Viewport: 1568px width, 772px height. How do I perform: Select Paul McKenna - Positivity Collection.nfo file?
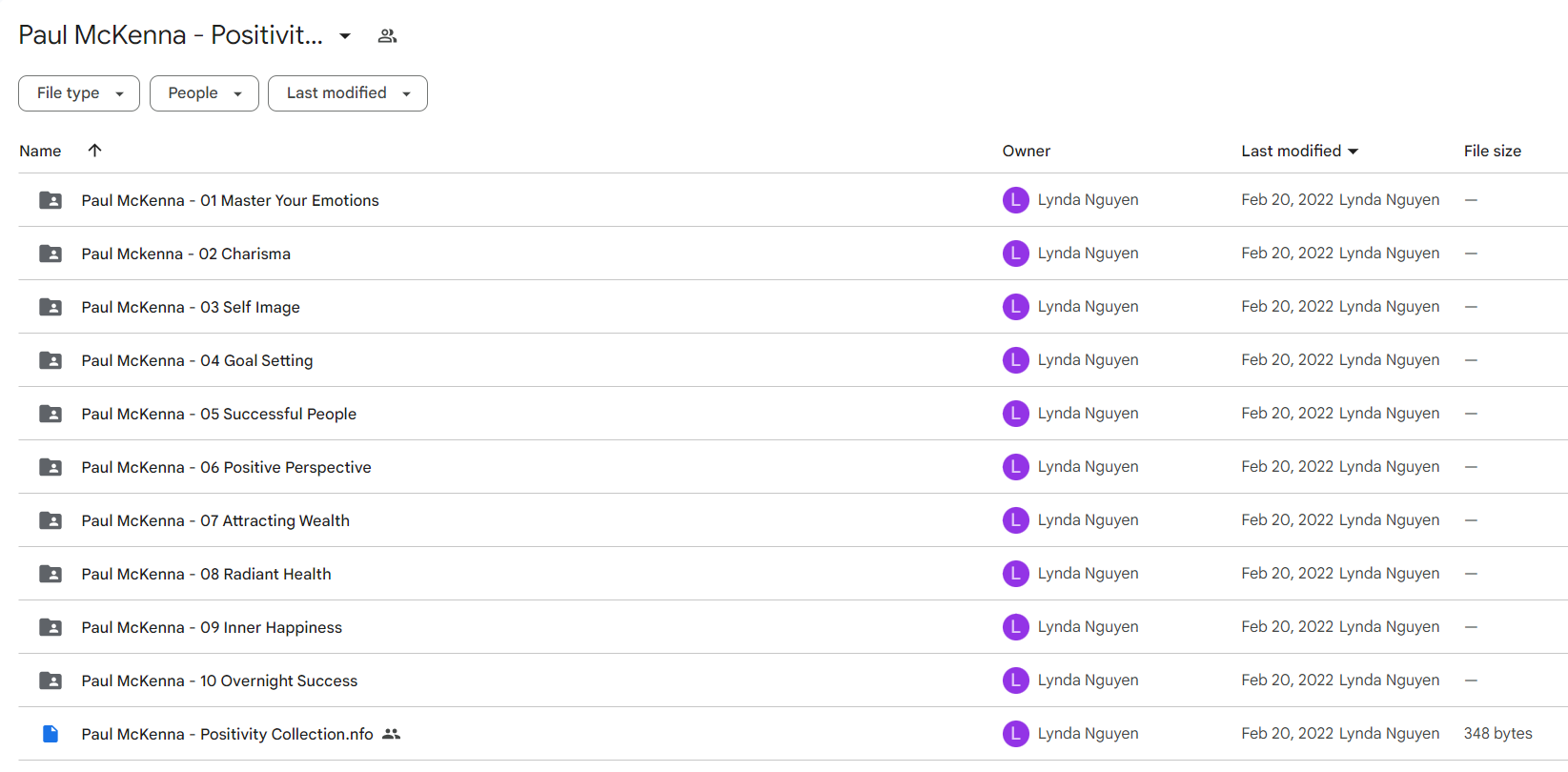pyautogui.click(x=227, y=734)
